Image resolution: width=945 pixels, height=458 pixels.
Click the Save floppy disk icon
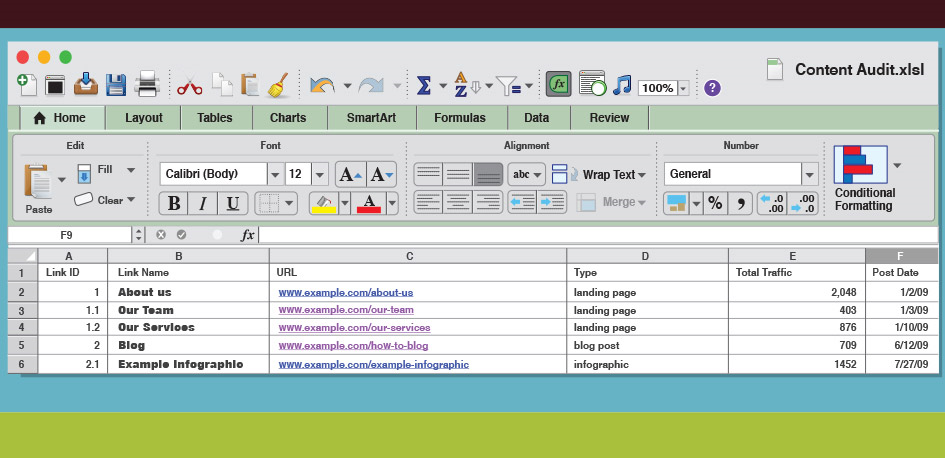point(116,85)
